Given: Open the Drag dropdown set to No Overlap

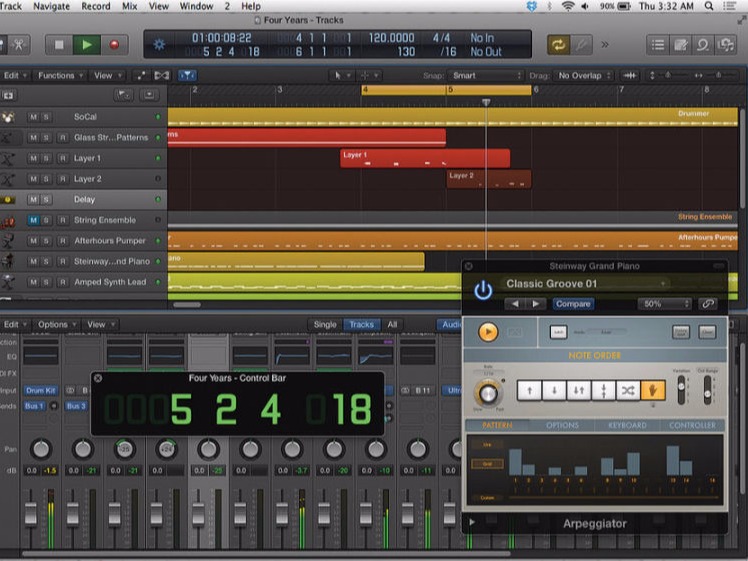Looking at the screenshot, I should pyautogui.click(x=584, y=75).
